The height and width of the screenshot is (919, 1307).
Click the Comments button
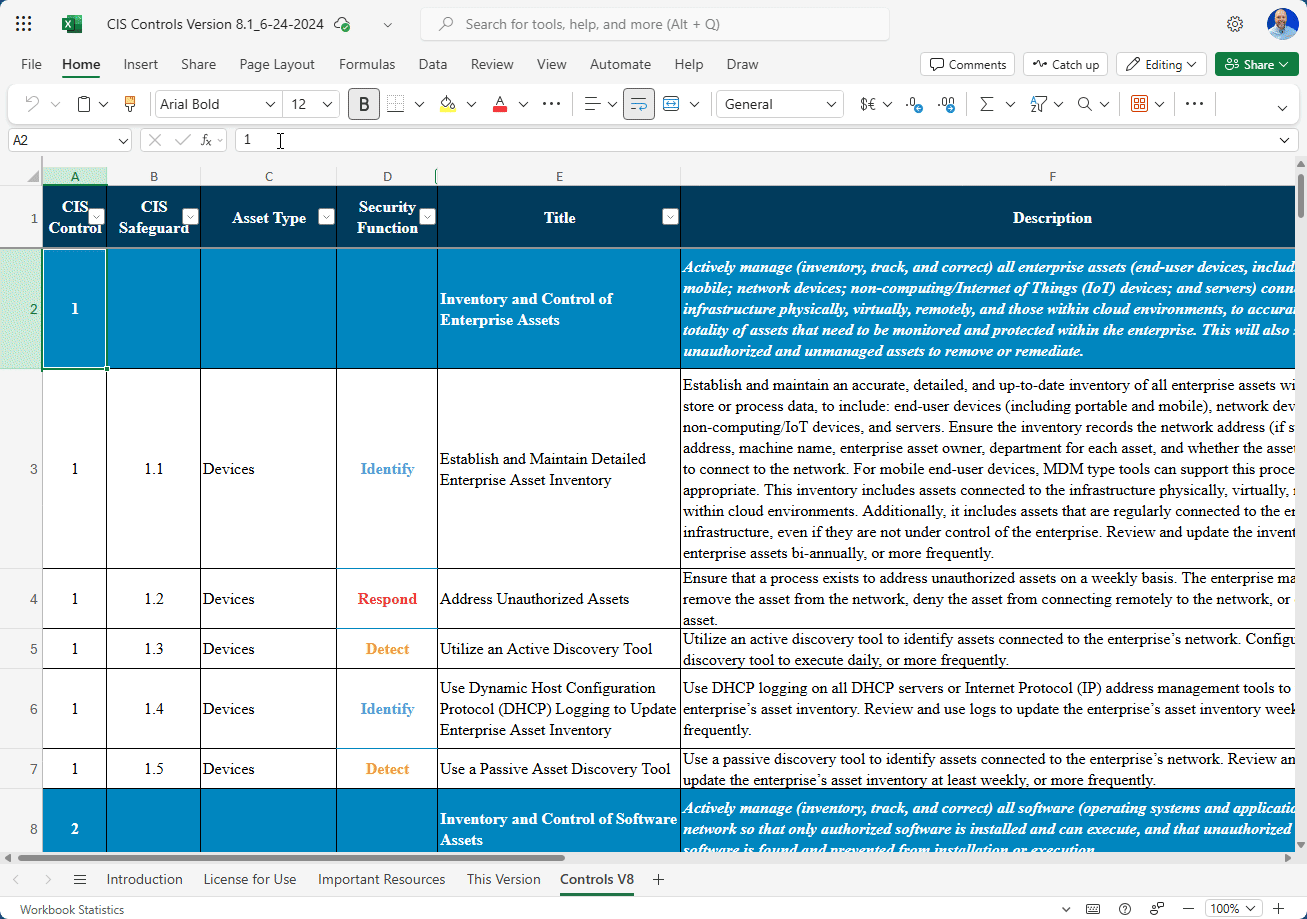pos(967,64)
